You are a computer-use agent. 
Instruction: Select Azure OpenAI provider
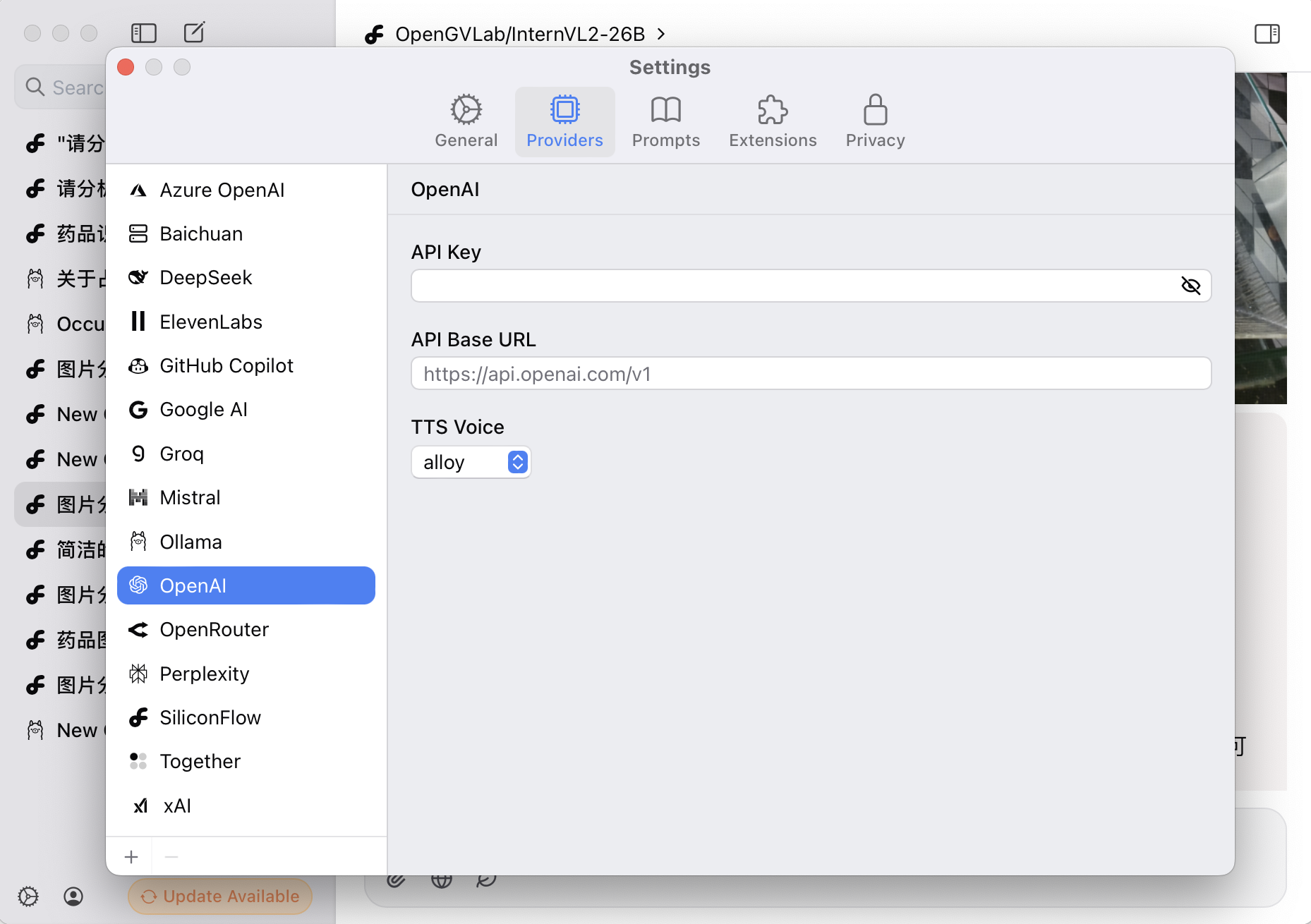246,190
